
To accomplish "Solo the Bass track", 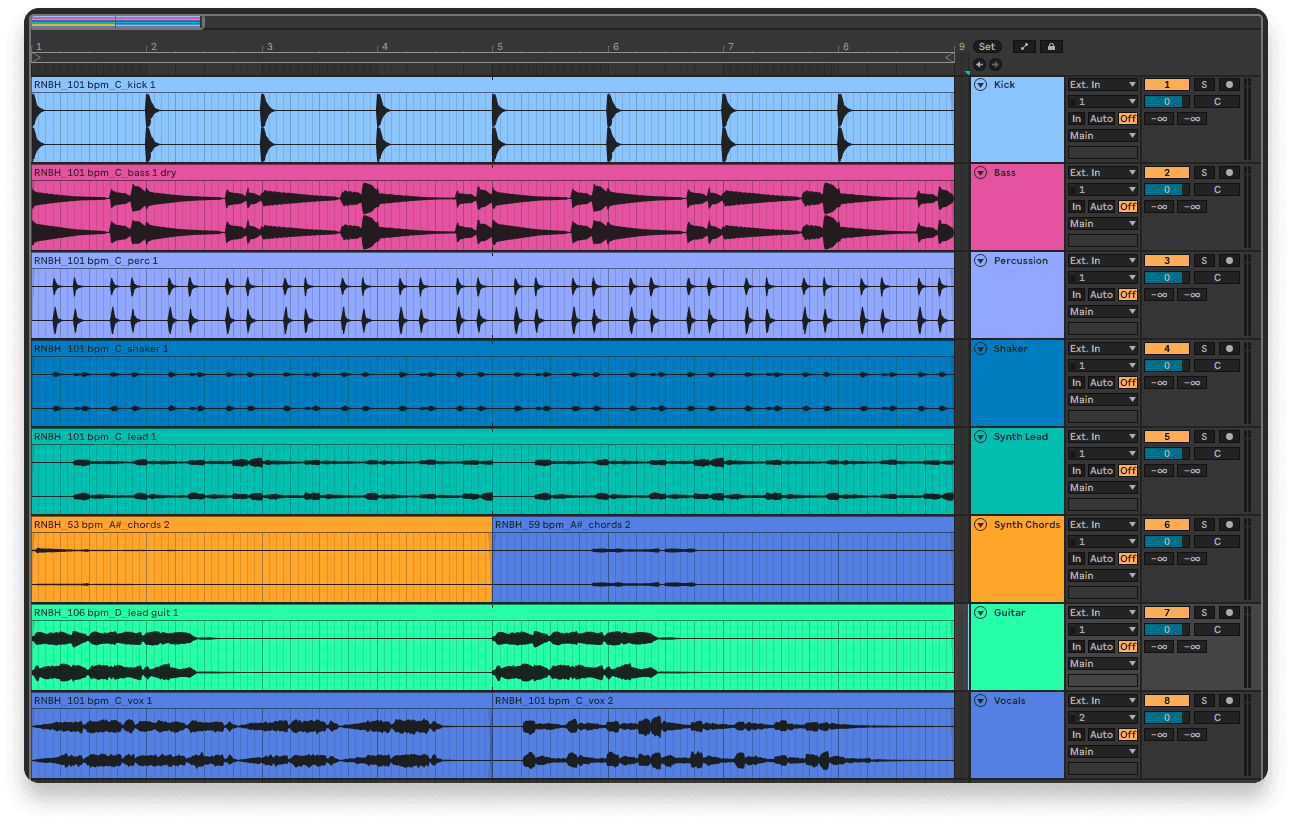I will coord(1204,172).
